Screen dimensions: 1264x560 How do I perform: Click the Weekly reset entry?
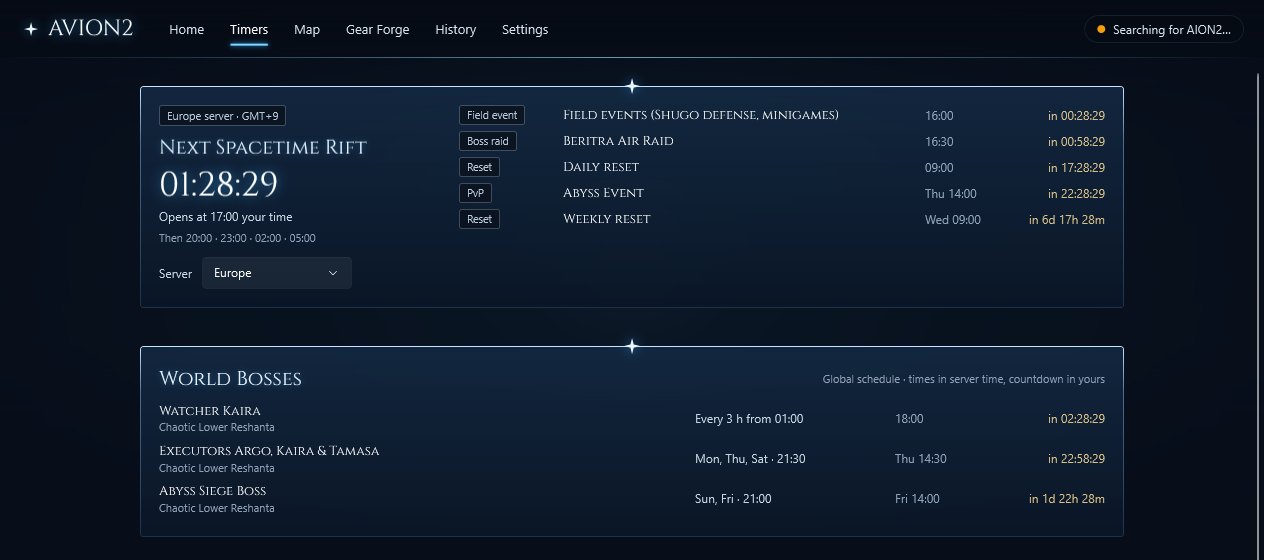coord(607,219)
